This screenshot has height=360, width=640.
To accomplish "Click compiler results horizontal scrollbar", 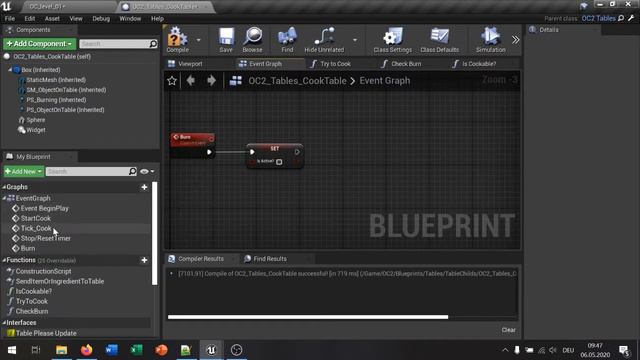I will click(308, 317).
